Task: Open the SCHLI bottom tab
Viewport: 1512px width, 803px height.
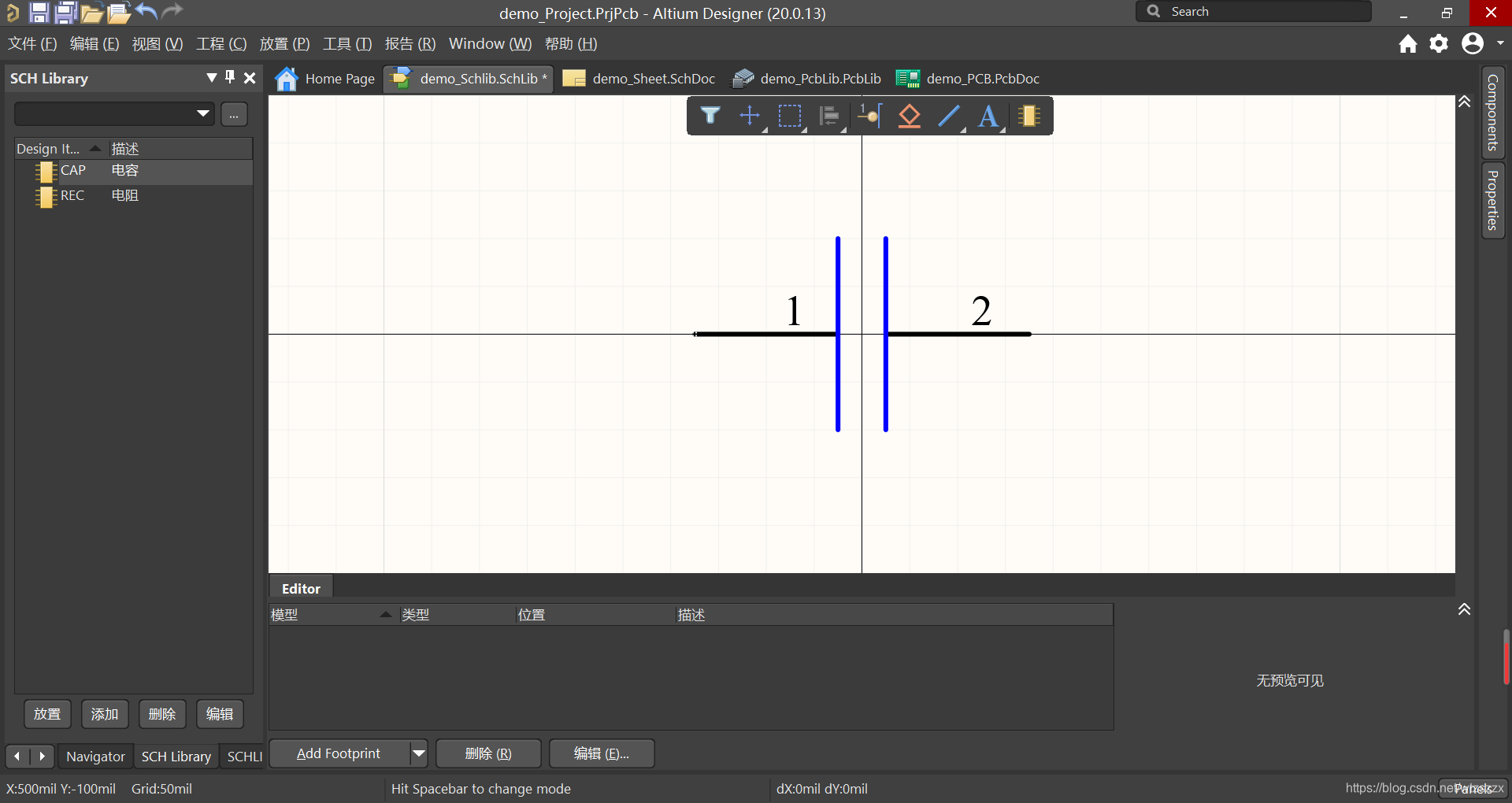Action: pos(244,757)
